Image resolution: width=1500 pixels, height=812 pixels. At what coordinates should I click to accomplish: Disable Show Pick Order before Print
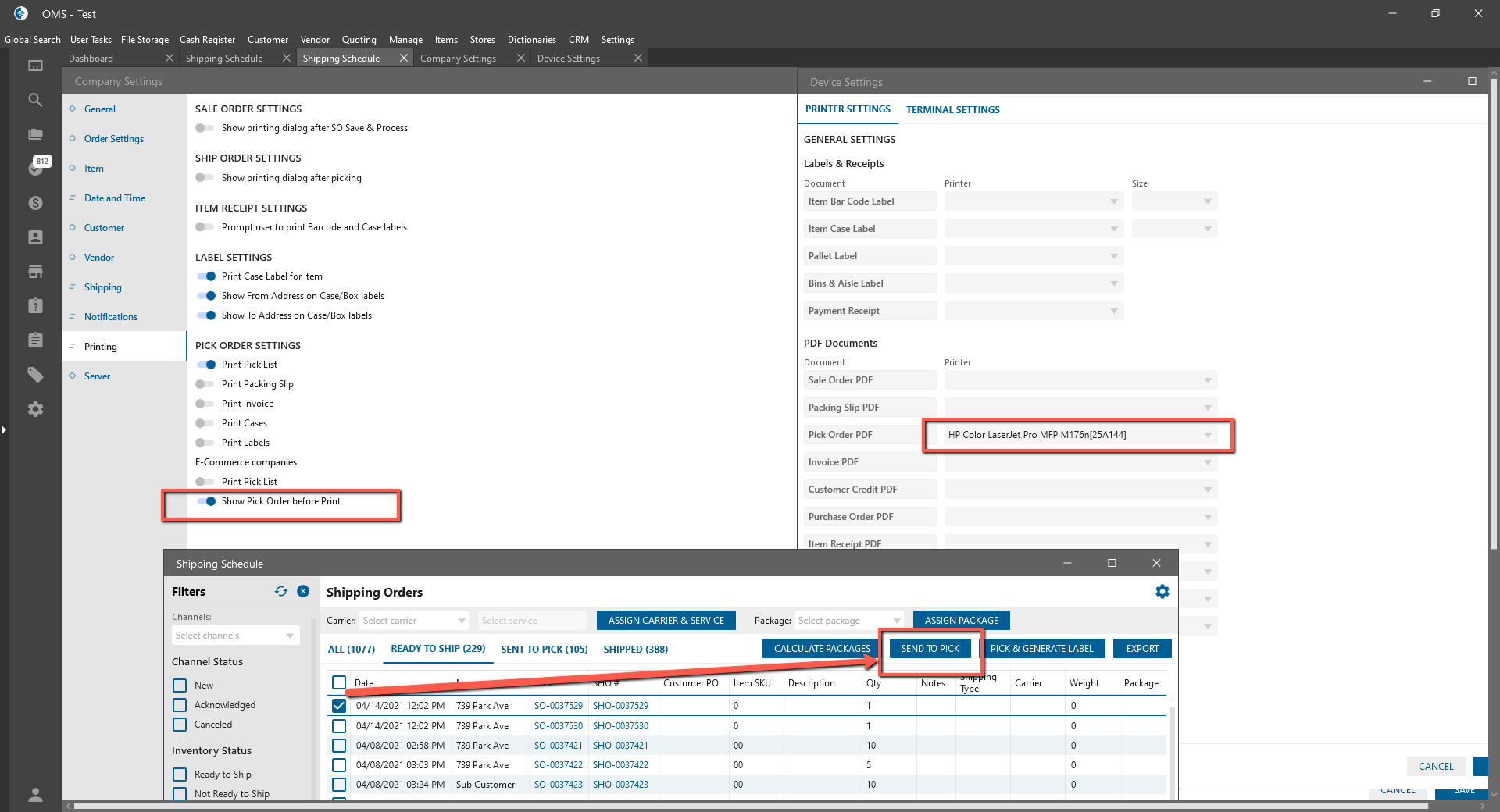coord(206,501)
